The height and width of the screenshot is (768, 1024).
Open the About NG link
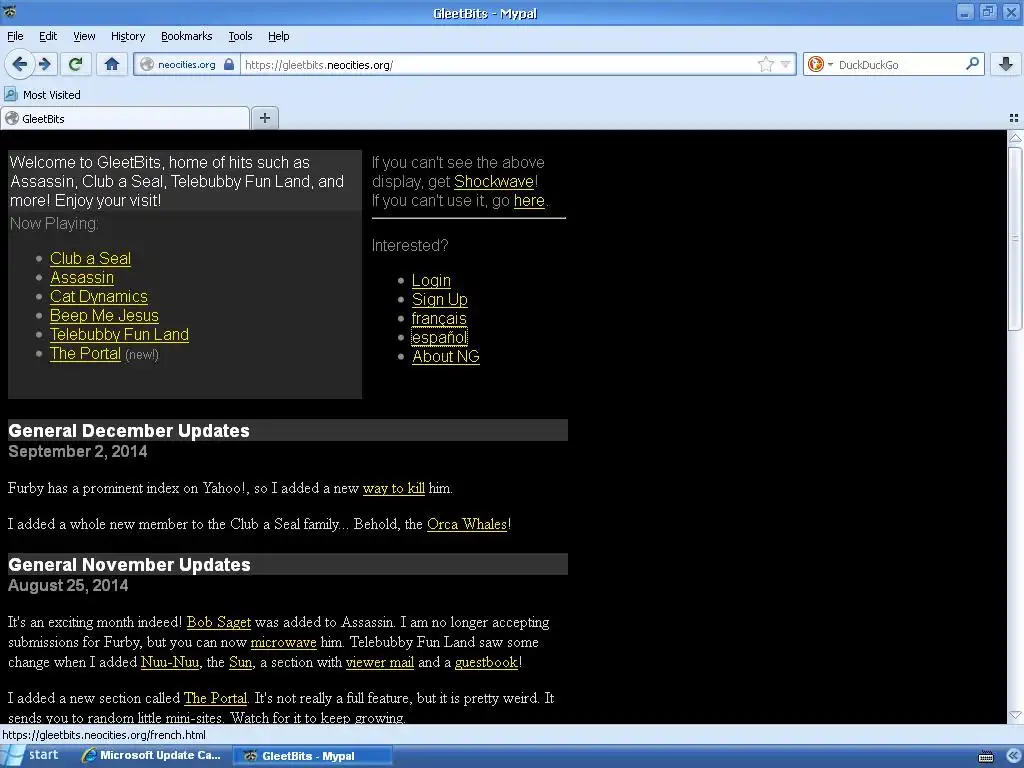(445, 356)
